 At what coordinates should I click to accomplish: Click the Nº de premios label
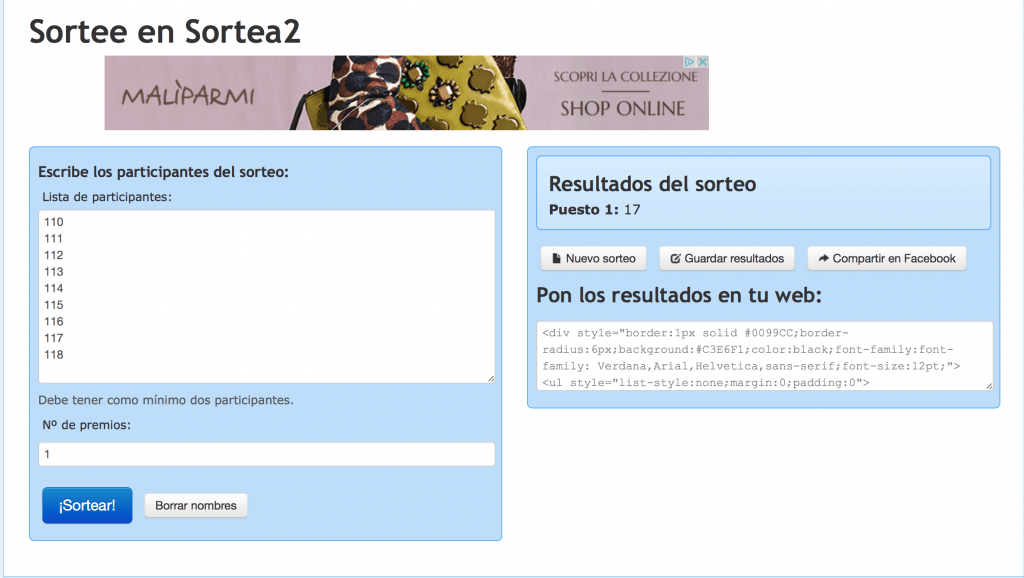tap(86, 425)
